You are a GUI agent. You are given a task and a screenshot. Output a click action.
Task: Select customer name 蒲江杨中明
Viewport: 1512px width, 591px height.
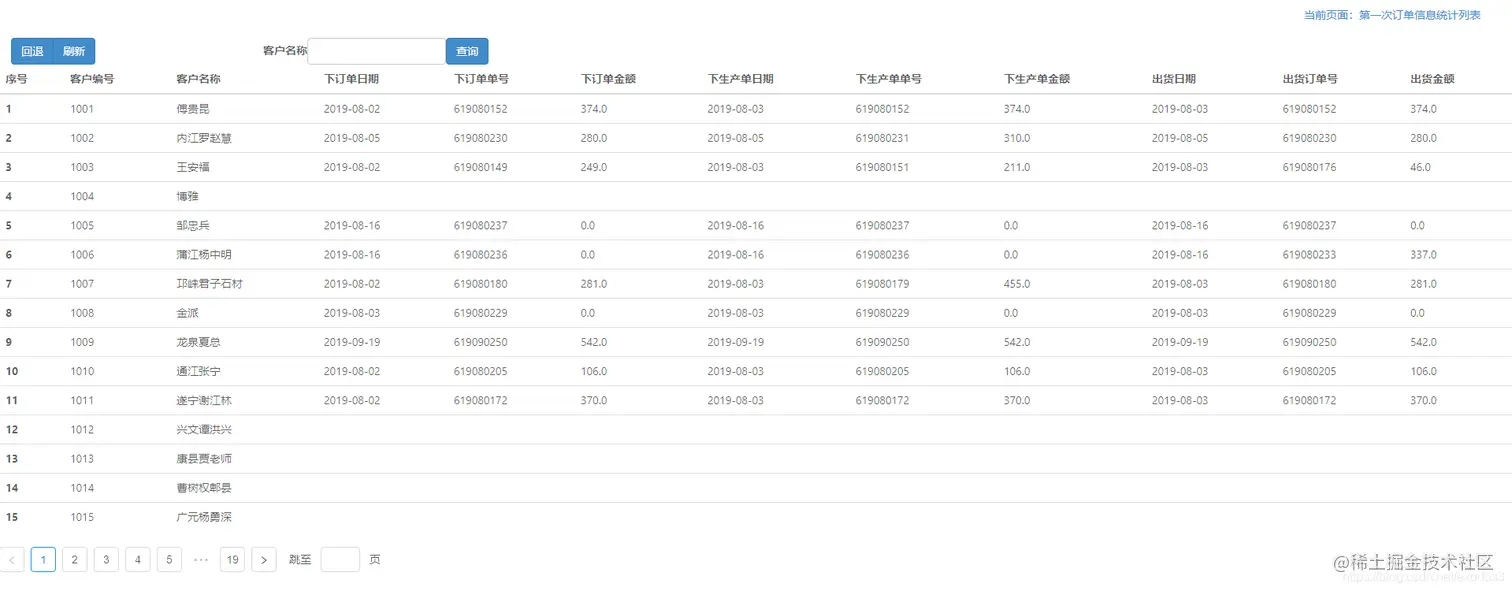tap(204, 255)
